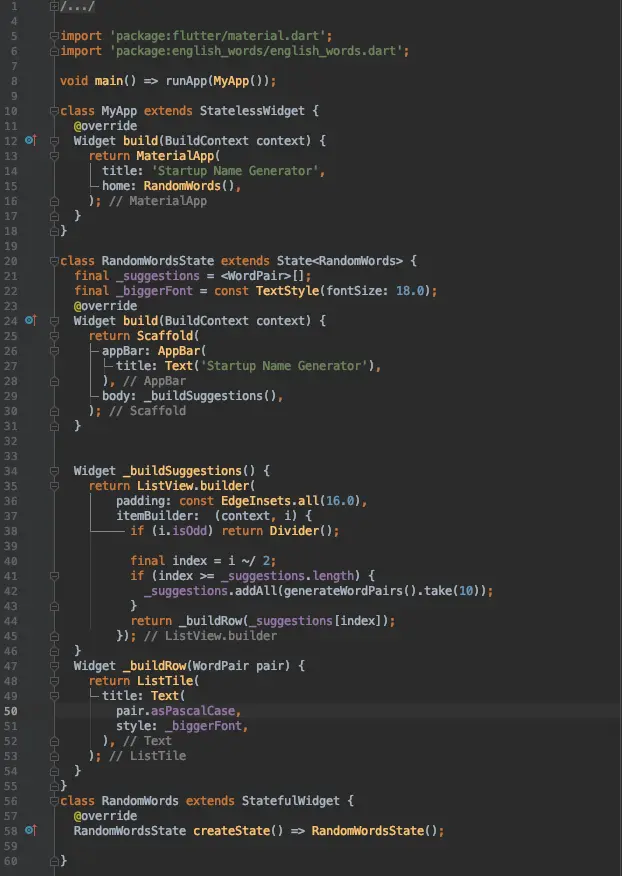Collapse the _buildRow method on line 47
The image size is (622, 876).
click(x=54, y=666)
